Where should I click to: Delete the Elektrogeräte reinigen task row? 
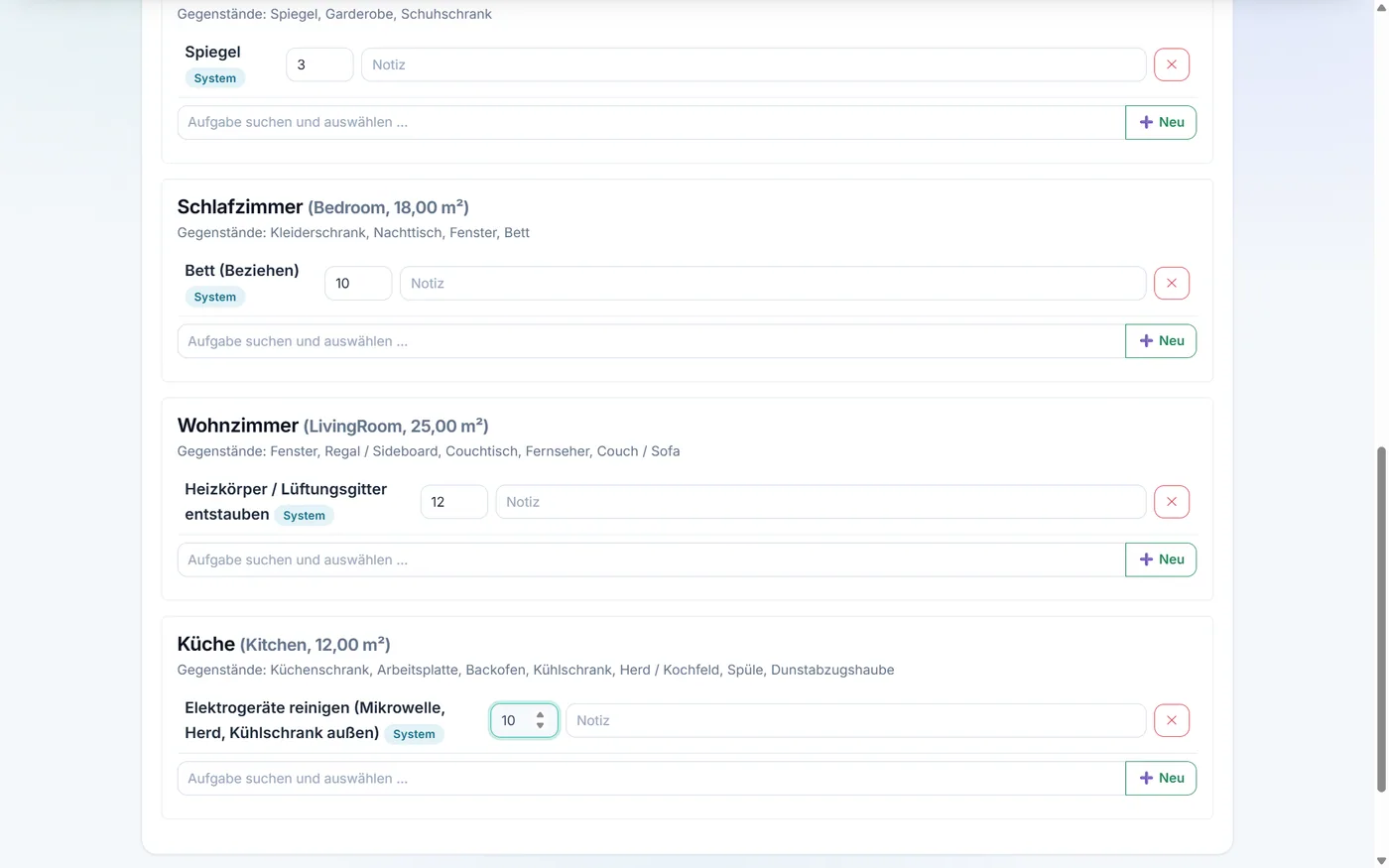pos(1172,720)
